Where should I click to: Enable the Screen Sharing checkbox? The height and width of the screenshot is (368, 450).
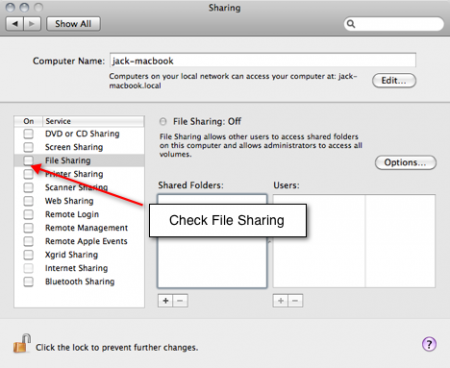coord(29,147)
